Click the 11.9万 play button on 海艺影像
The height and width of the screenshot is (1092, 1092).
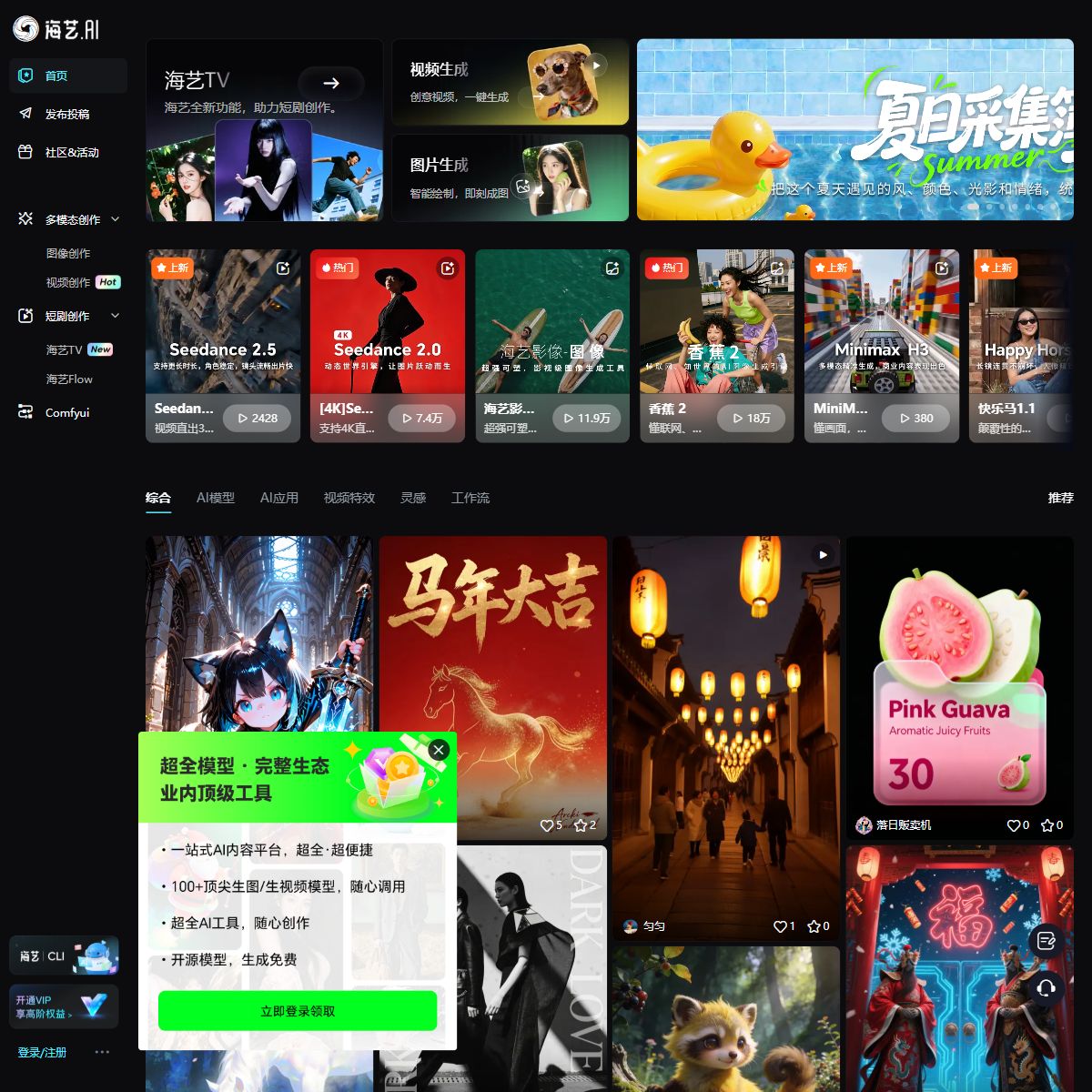point(587,418)
